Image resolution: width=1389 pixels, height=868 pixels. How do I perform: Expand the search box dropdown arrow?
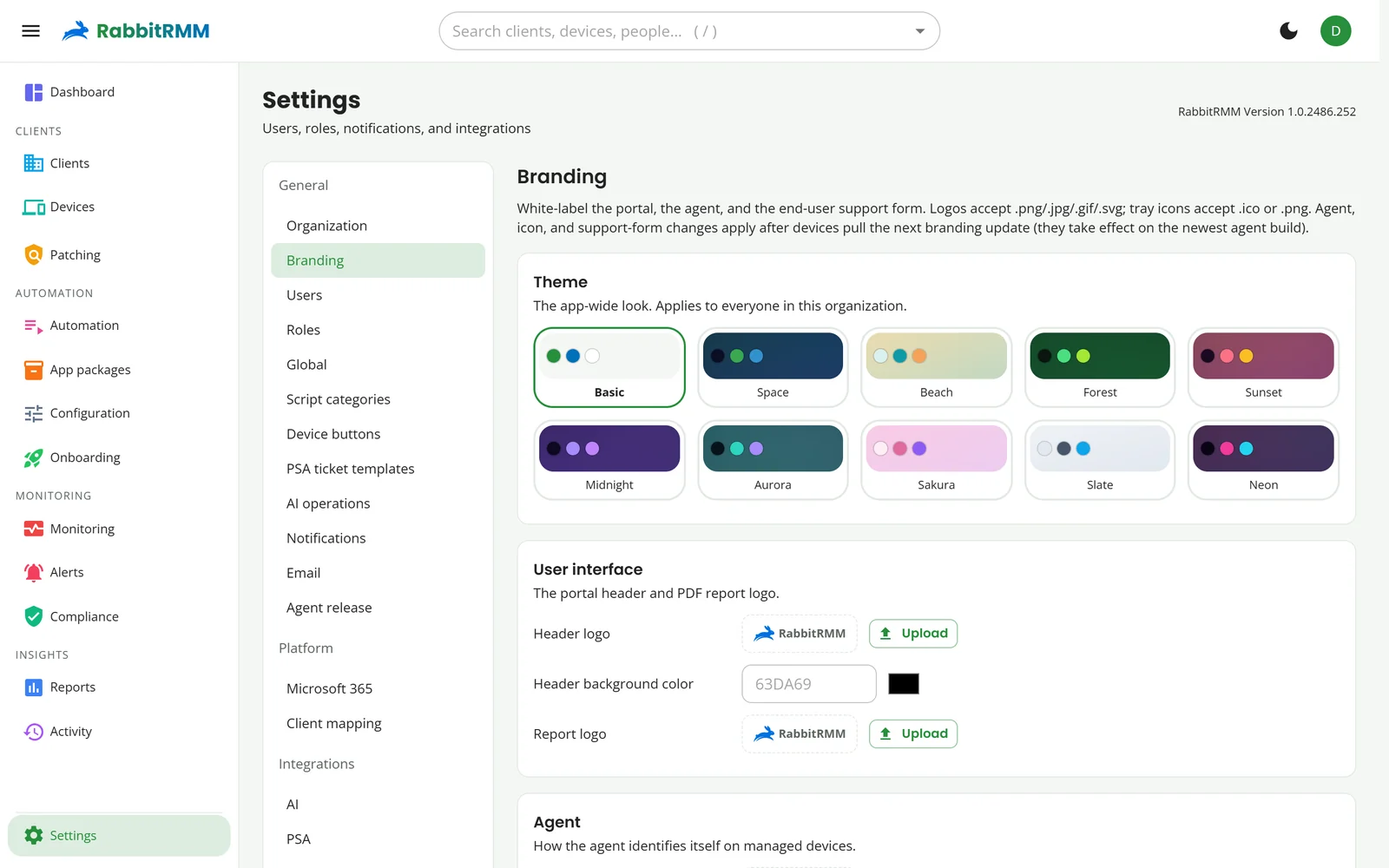tap(919, 31)
